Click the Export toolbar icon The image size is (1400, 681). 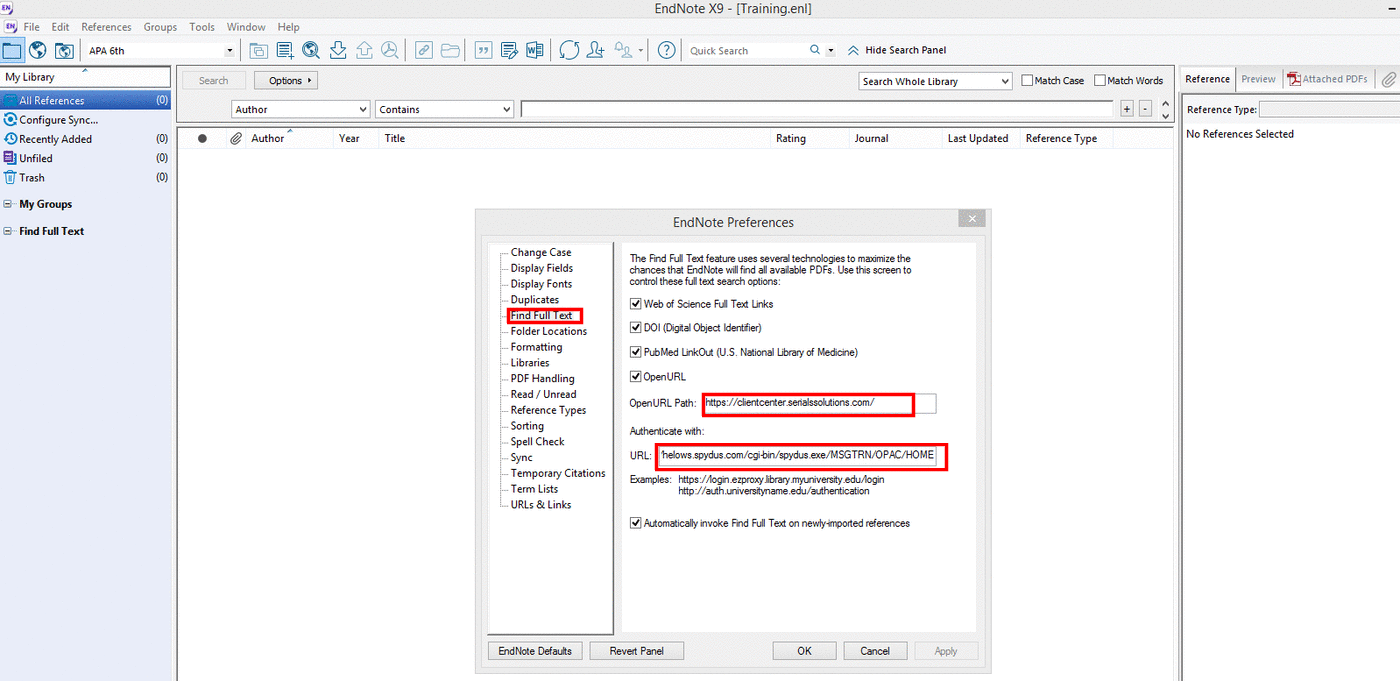click(364, 50)
